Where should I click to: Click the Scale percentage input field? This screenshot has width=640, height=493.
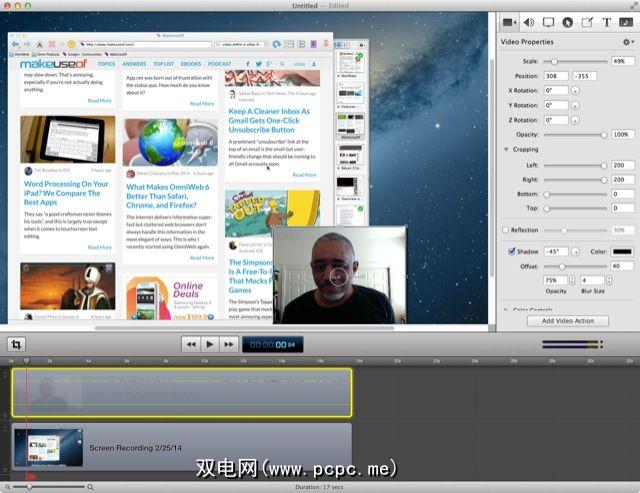(x=621, y=61)
